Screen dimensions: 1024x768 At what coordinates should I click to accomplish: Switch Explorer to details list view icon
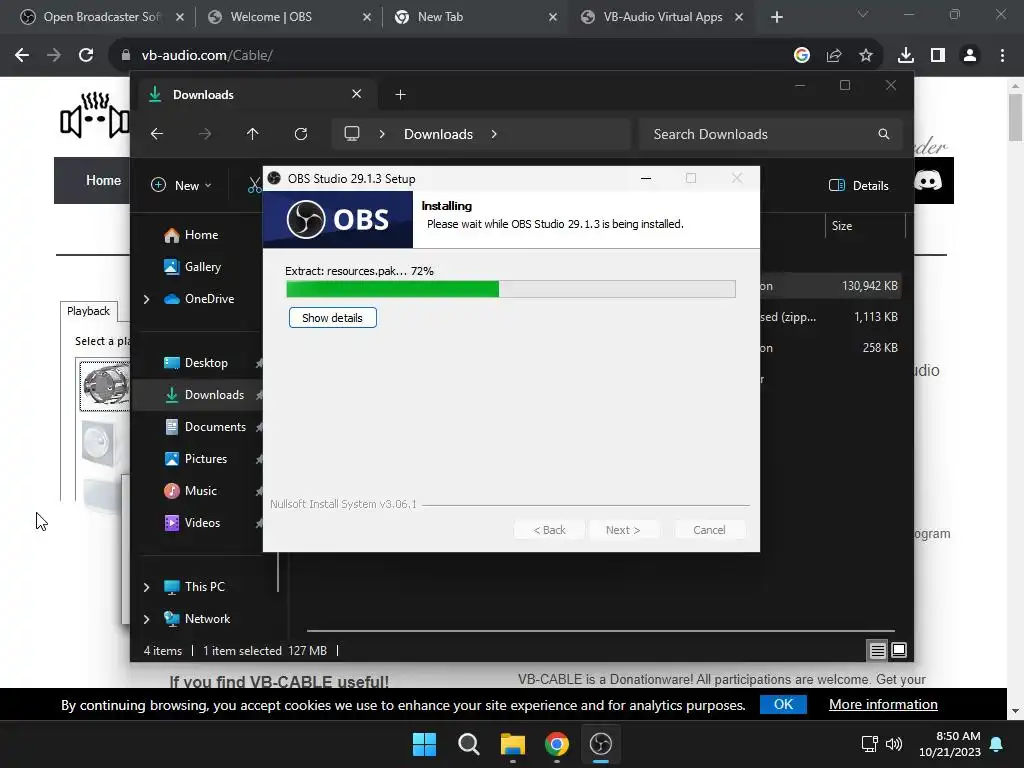[877, 650]
